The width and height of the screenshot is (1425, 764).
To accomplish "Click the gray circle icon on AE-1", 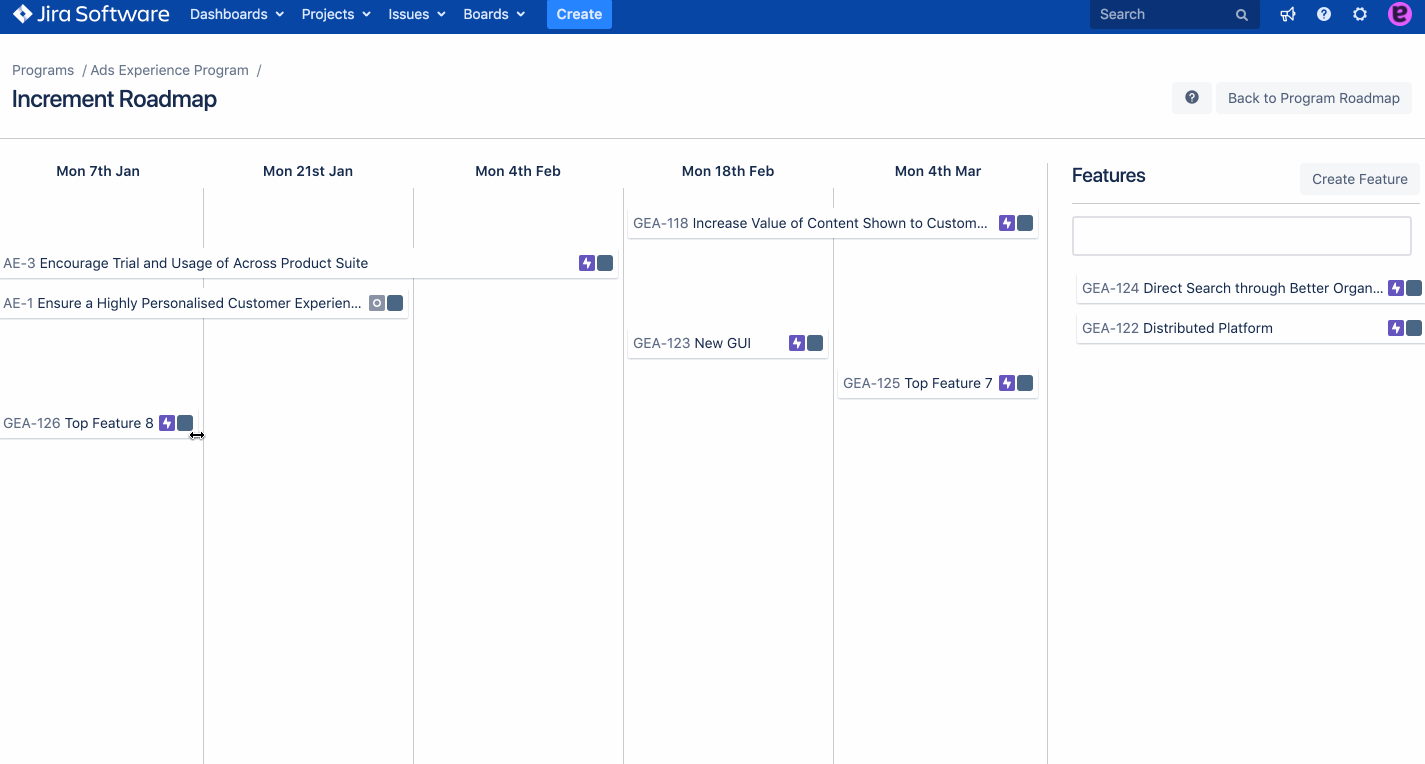I will 377,303.
